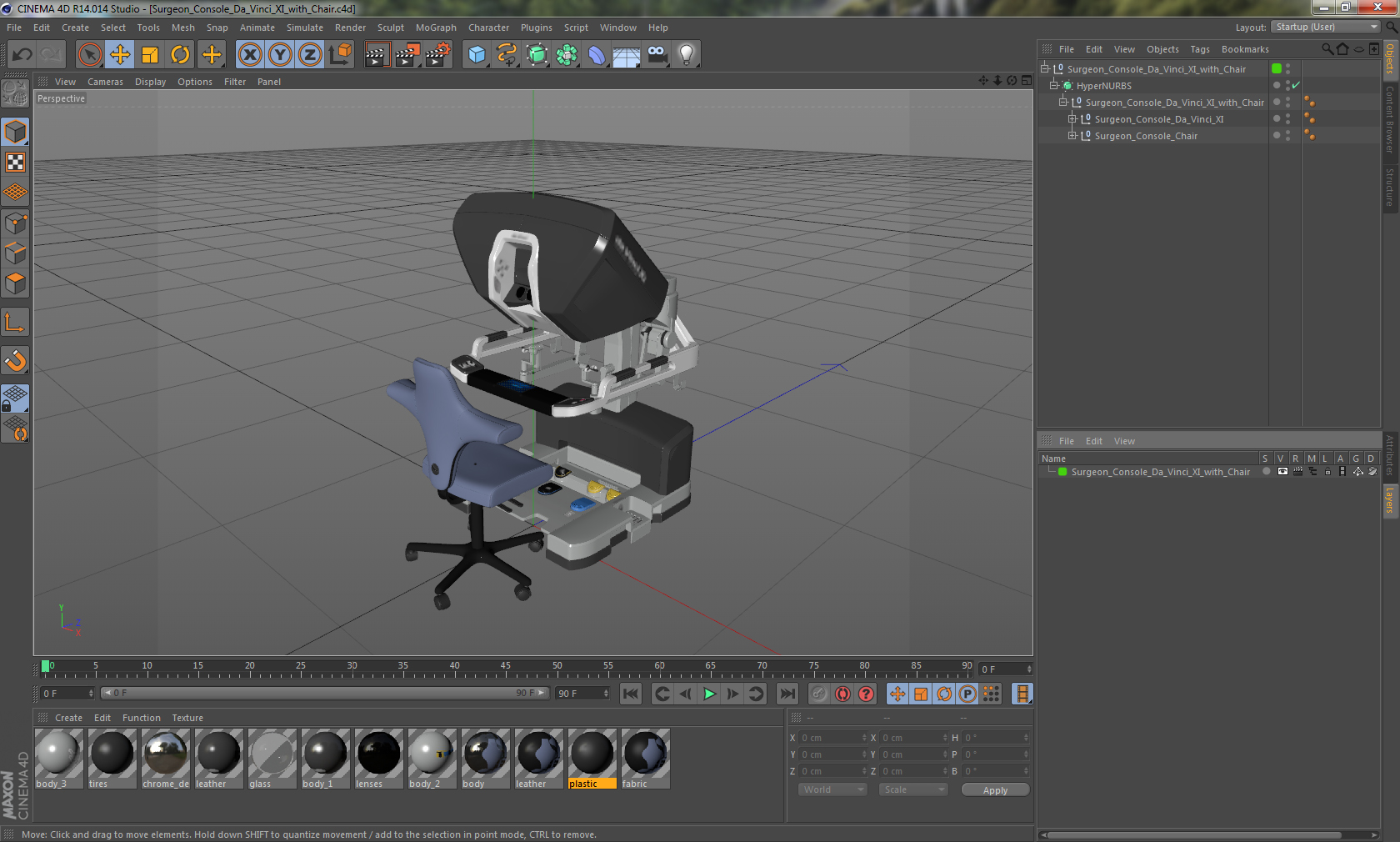Select the chrome_de material swatch
Screen dimensions: 1400x842
pyautogui.click(x=165, y=758)
